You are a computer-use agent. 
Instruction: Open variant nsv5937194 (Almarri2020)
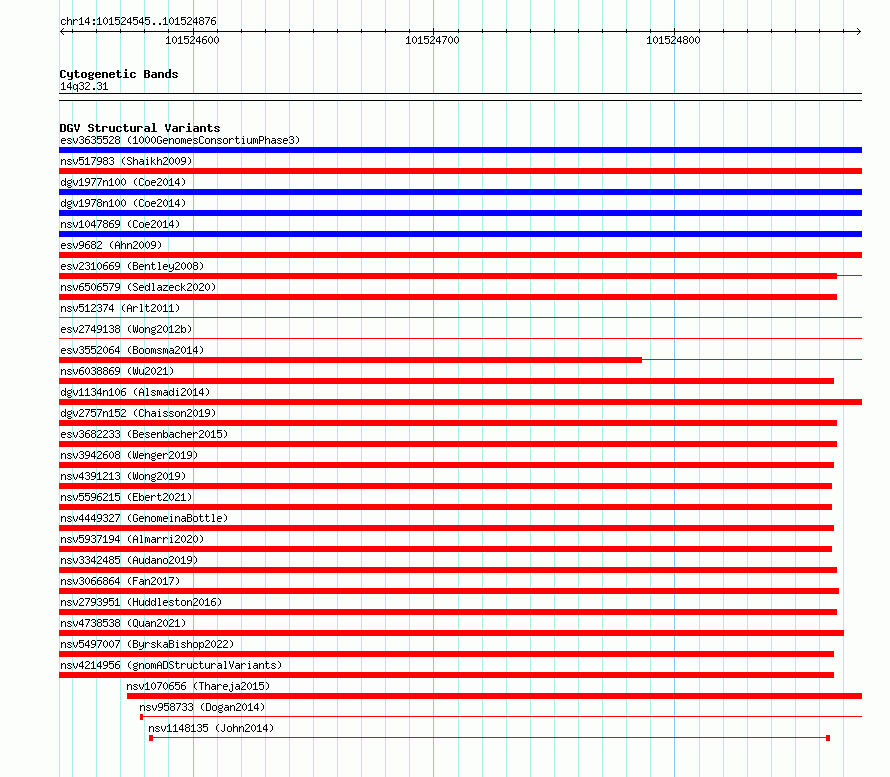click(x=132, y=539)
